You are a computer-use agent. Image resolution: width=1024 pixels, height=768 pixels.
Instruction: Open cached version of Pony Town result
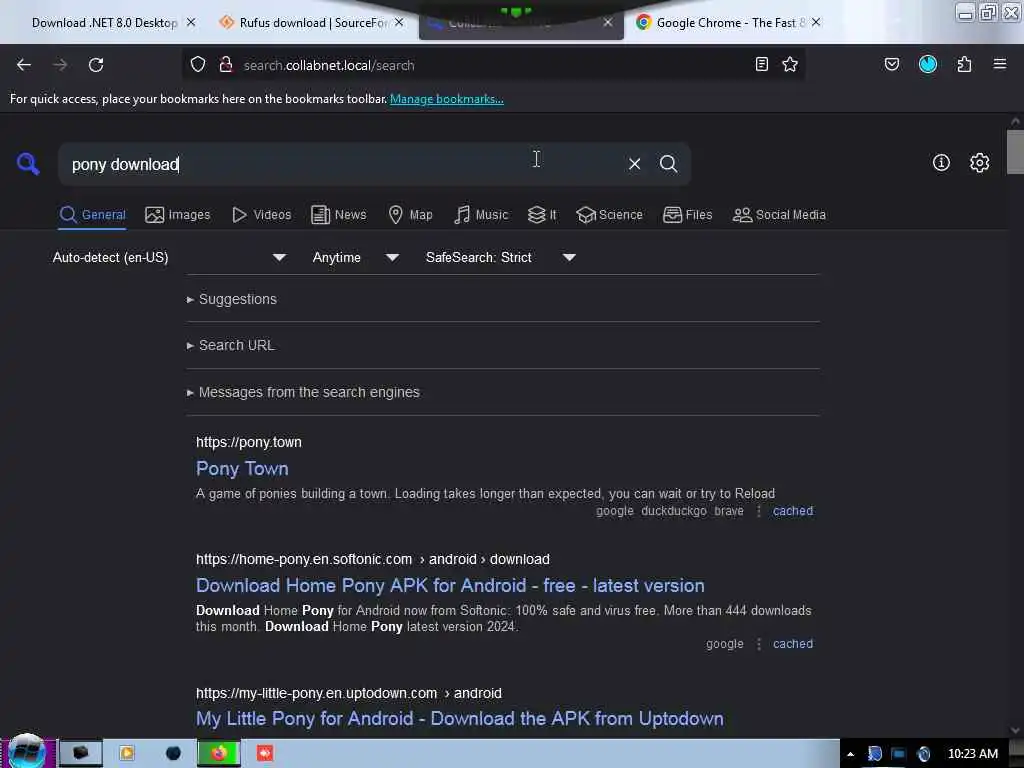tap(793, 511)
